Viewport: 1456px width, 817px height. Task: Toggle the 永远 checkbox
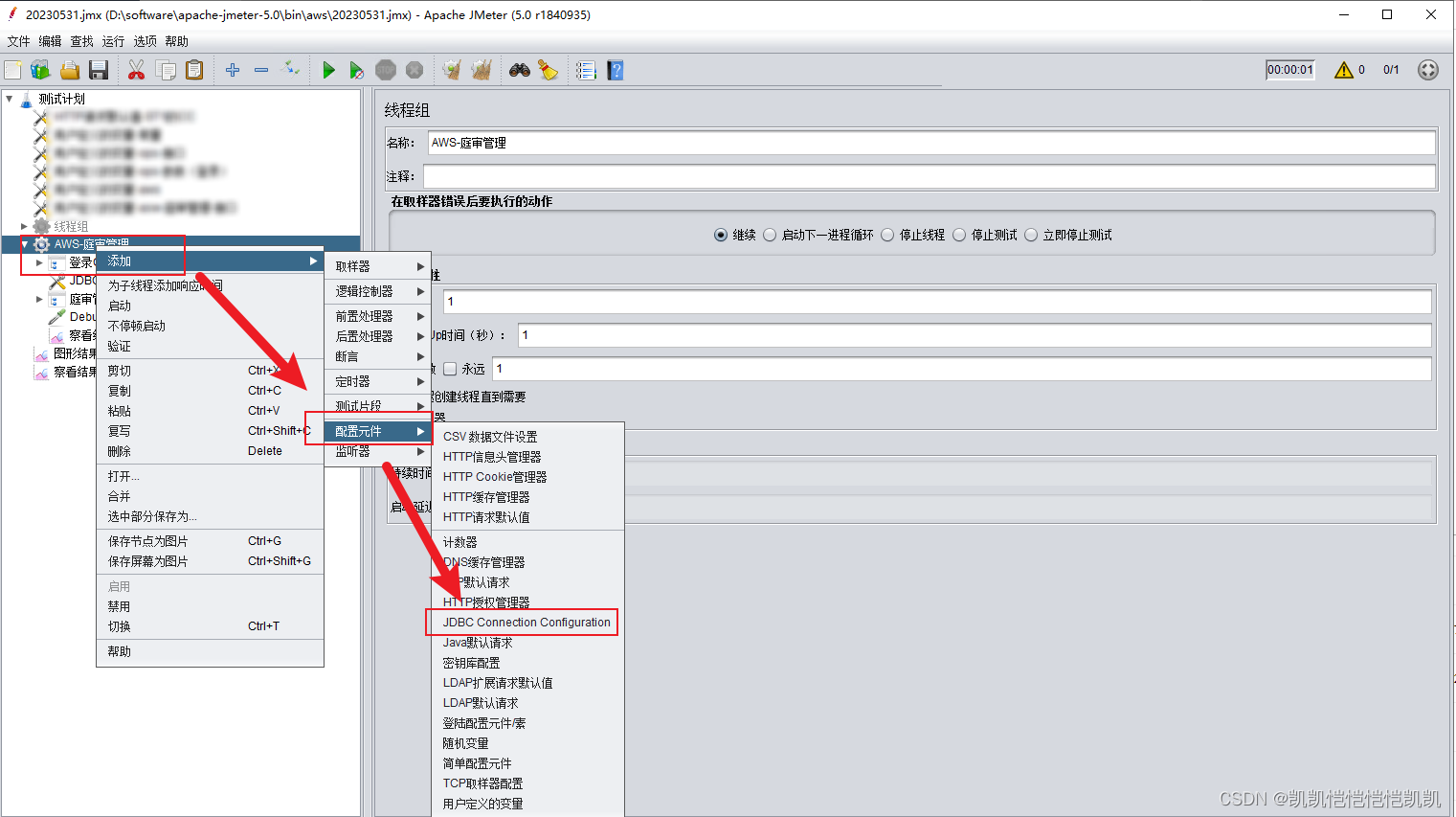coord(450,369)
